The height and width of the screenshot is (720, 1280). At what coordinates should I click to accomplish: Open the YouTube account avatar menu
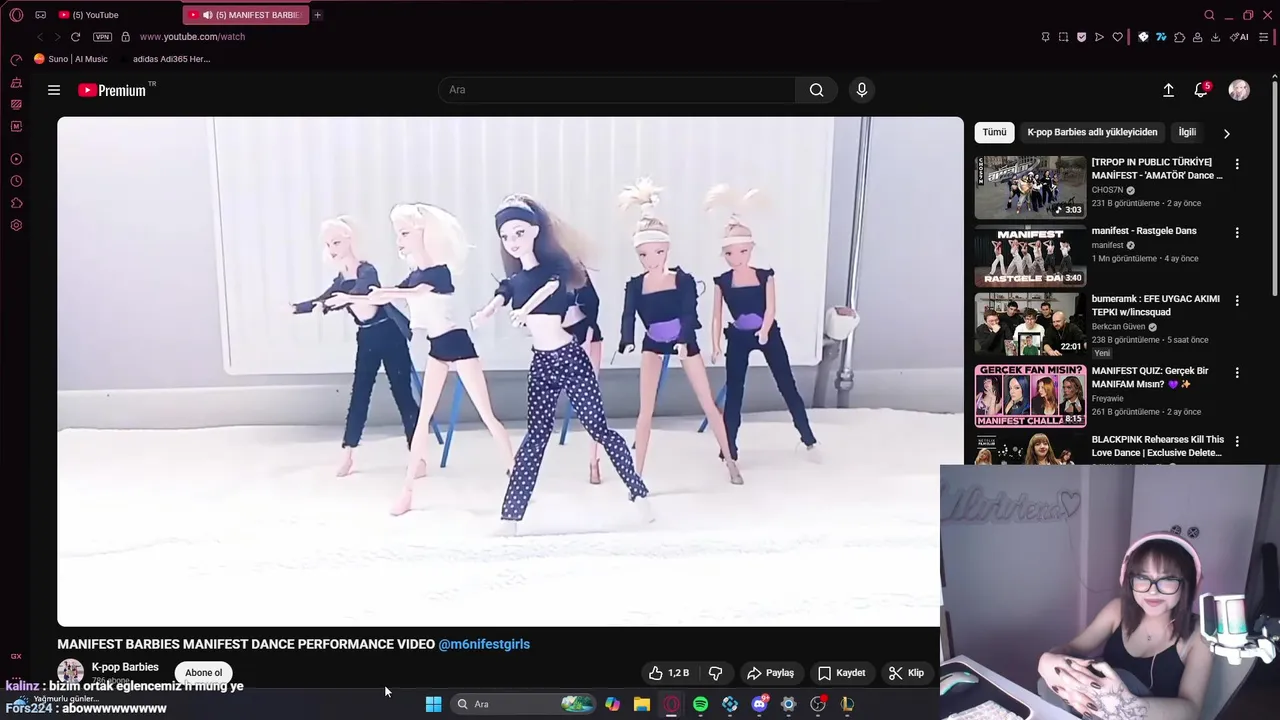[x=1239, y=90]
